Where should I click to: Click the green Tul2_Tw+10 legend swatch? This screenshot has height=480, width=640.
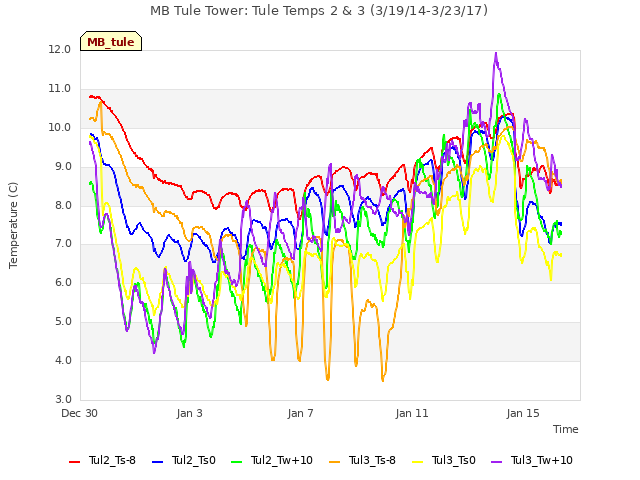[x=237, y=461]
